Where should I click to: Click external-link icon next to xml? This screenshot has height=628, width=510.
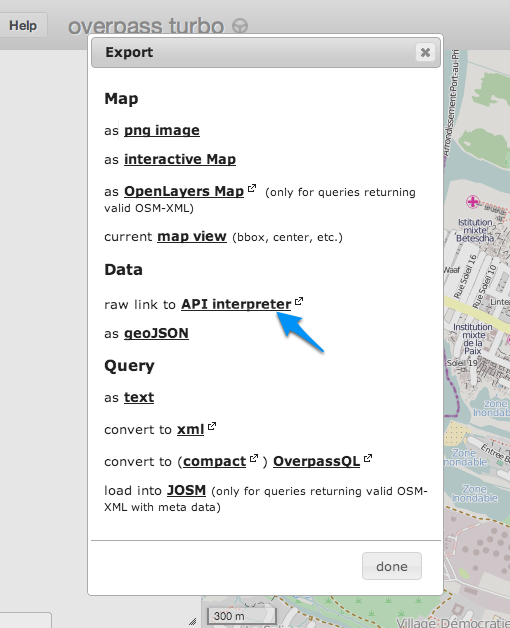coord(212,426)
